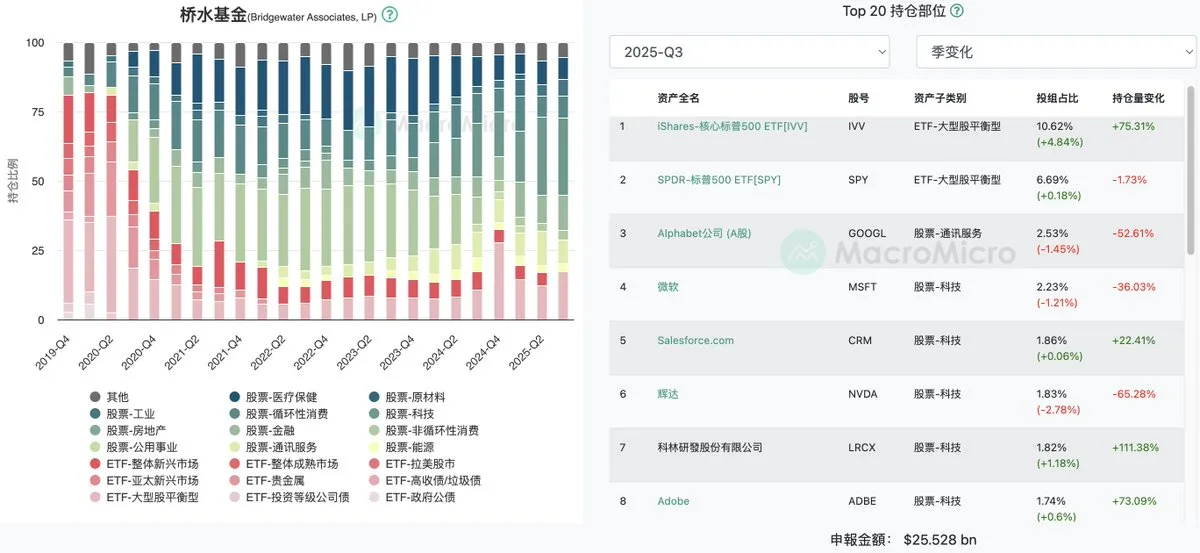Click the help icon next to Top 20 持仓部位
Image resolution: width=1200 pixels, height=553 pixels.
point(957,11)
